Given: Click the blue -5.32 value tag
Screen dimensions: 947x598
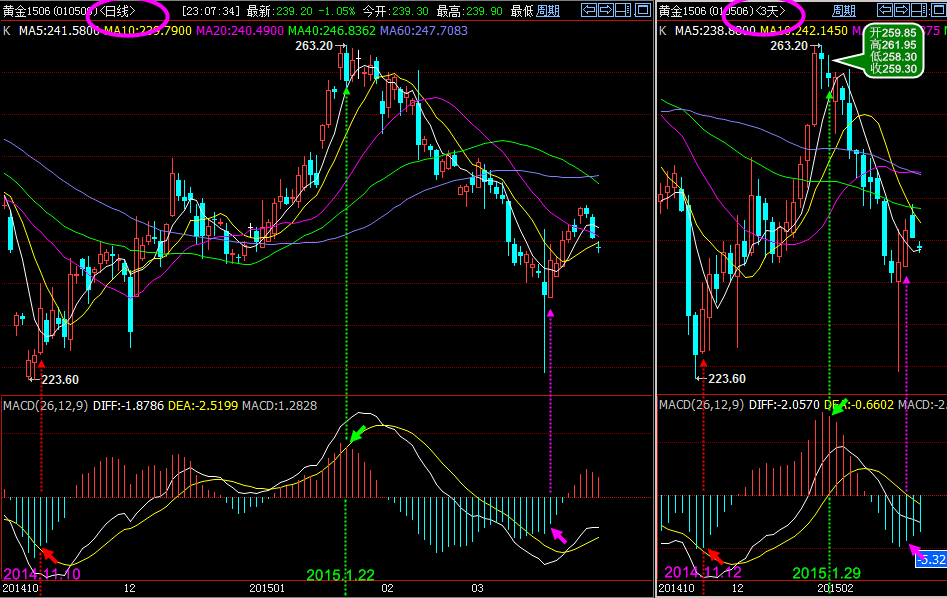Looking at the screenshot, I should [931, 558].
